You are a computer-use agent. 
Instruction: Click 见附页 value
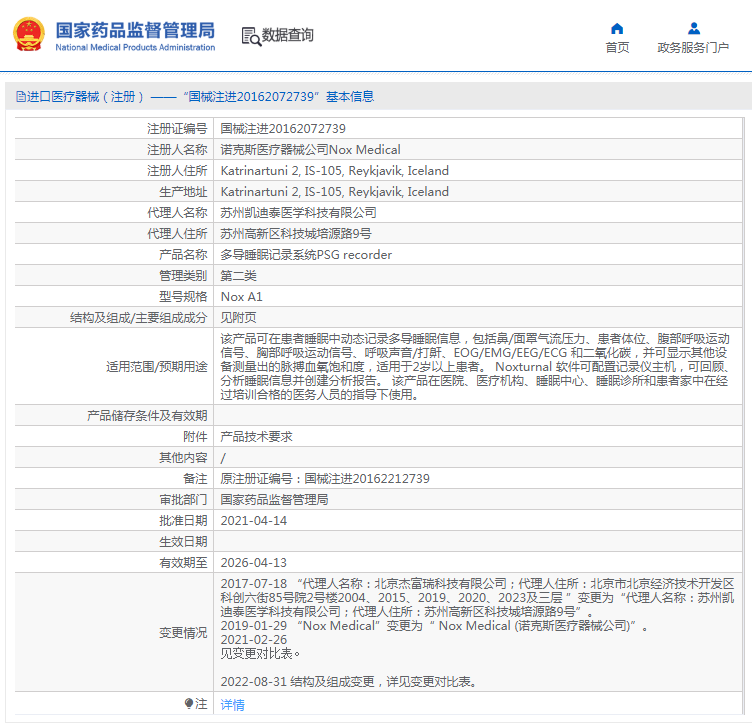pos(238,317)
